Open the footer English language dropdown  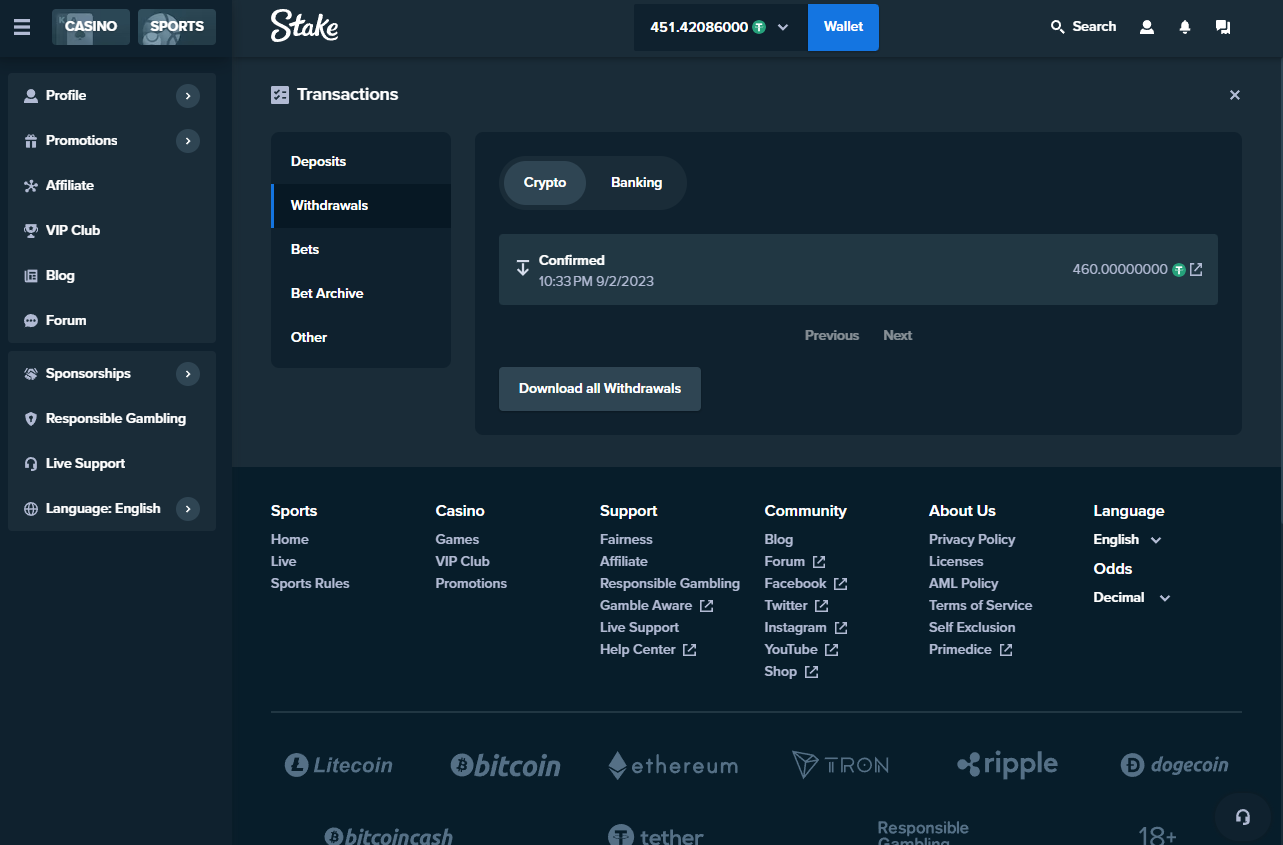pyautogui.click(x=1127, y=540)
